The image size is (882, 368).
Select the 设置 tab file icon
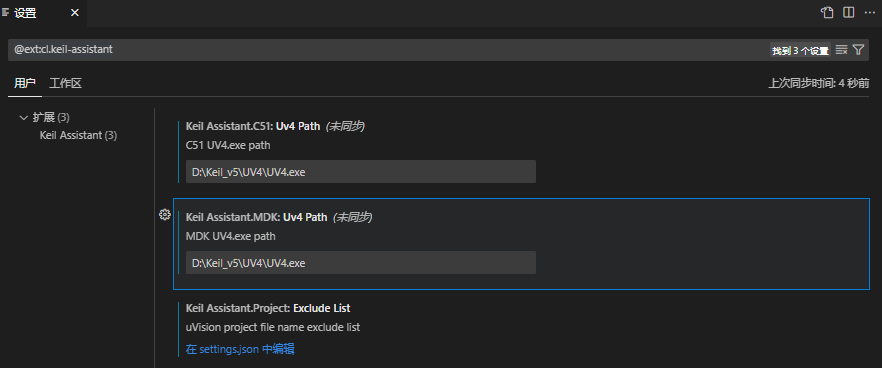(x=6, y=13)
